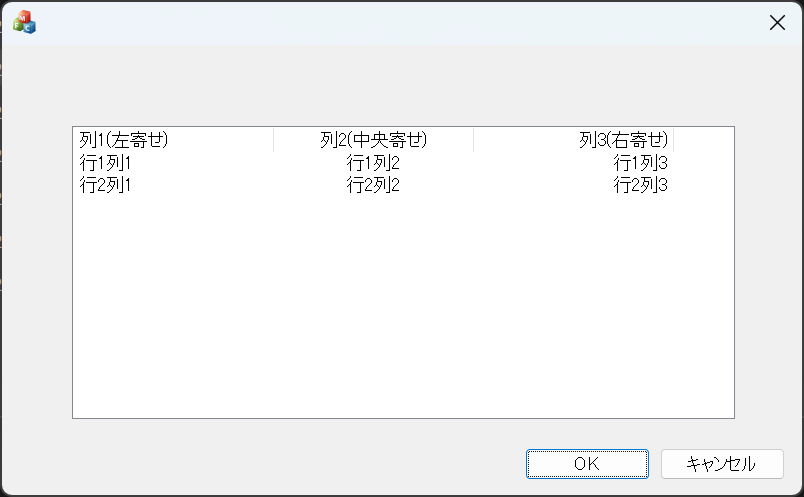Screen dimensions: 804x497
Task: Select the 行2列1 list item
Action: [105, 184]
